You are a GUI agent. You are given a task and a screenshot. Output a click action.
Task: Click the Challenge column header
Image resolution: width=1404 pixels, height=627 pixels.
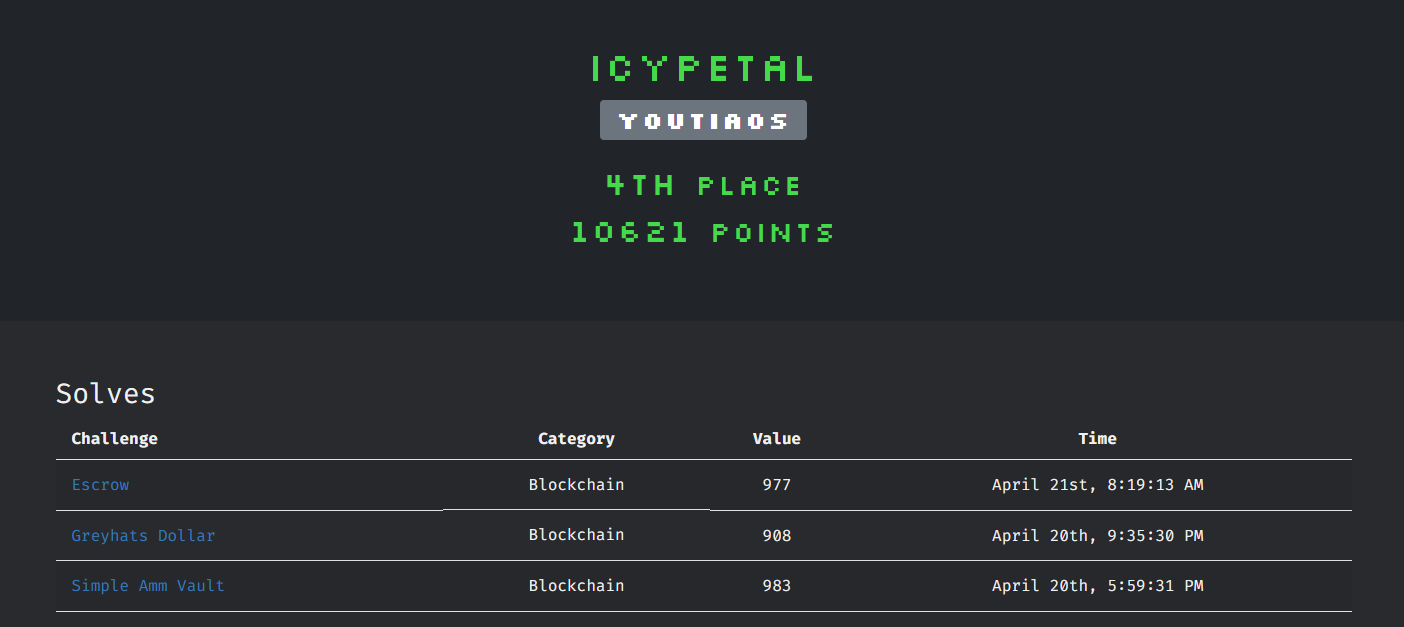click(x=114, y=439)
